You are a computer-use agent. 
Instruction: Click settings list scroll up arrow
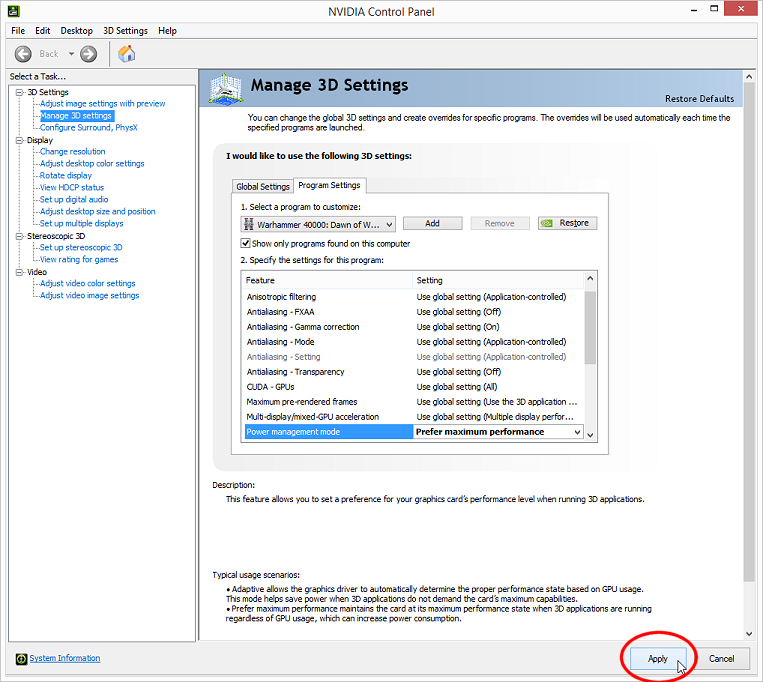590,278
